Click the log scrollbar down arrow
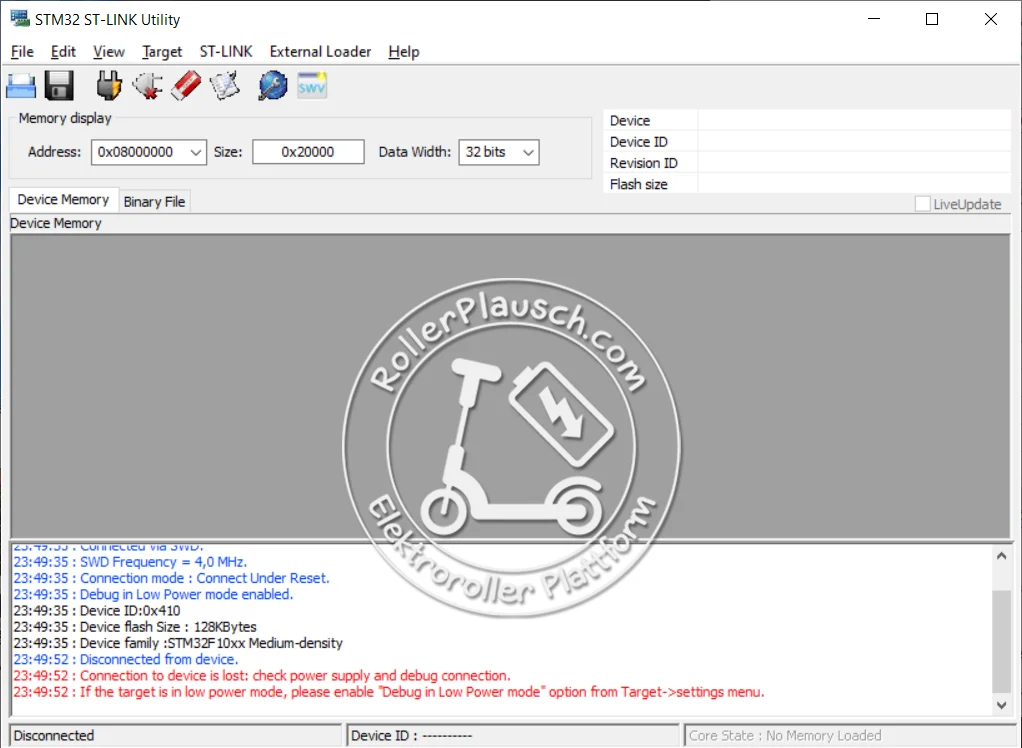Screen dimensions: 1022x748 pyautogui.click(x=1002, y=705)
